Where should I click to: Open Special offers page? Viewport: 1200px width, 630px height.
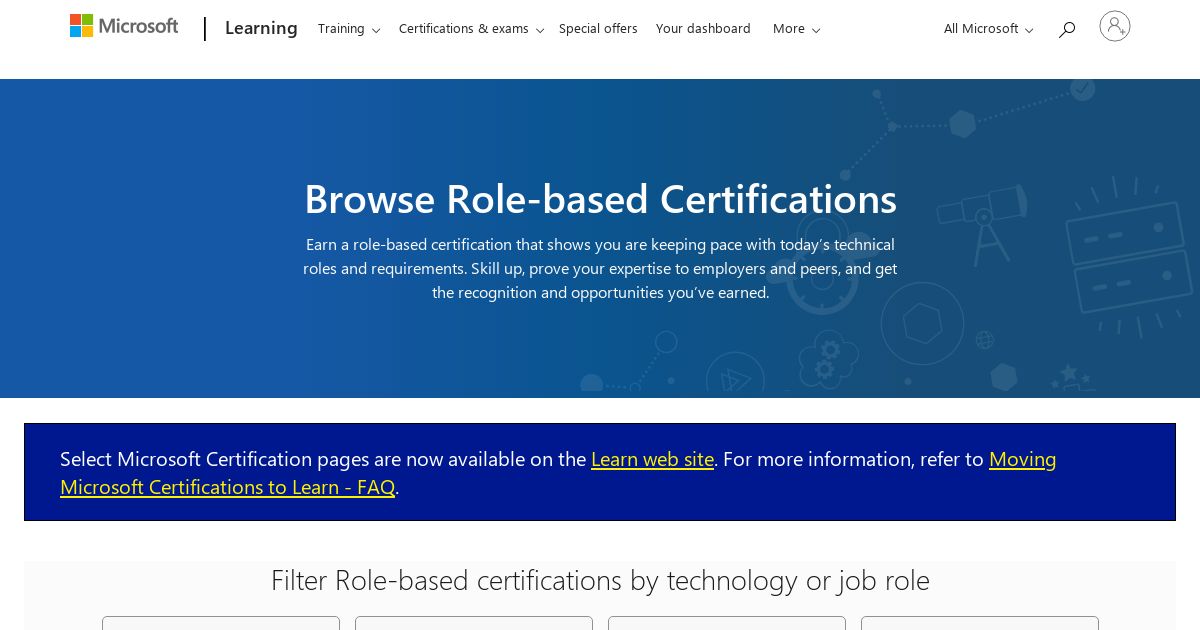[598, 29]
